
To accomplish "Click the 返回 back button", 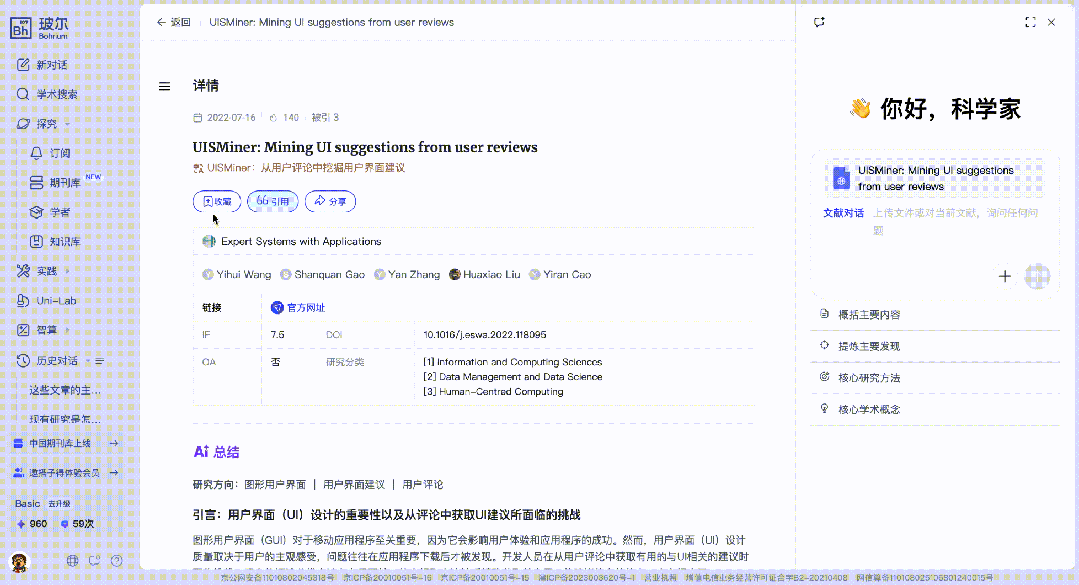I will [173, 22].
